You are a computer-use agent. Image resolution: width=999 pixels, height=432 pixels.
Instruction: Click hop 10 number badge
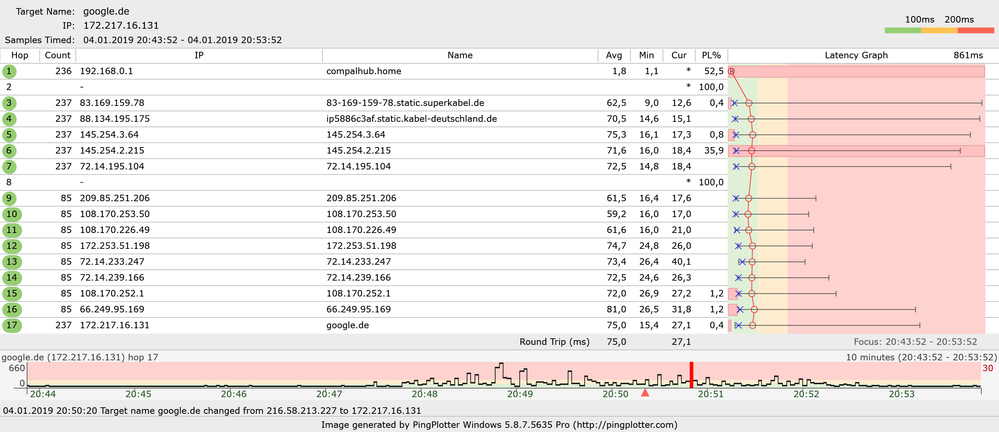[12, 214]
